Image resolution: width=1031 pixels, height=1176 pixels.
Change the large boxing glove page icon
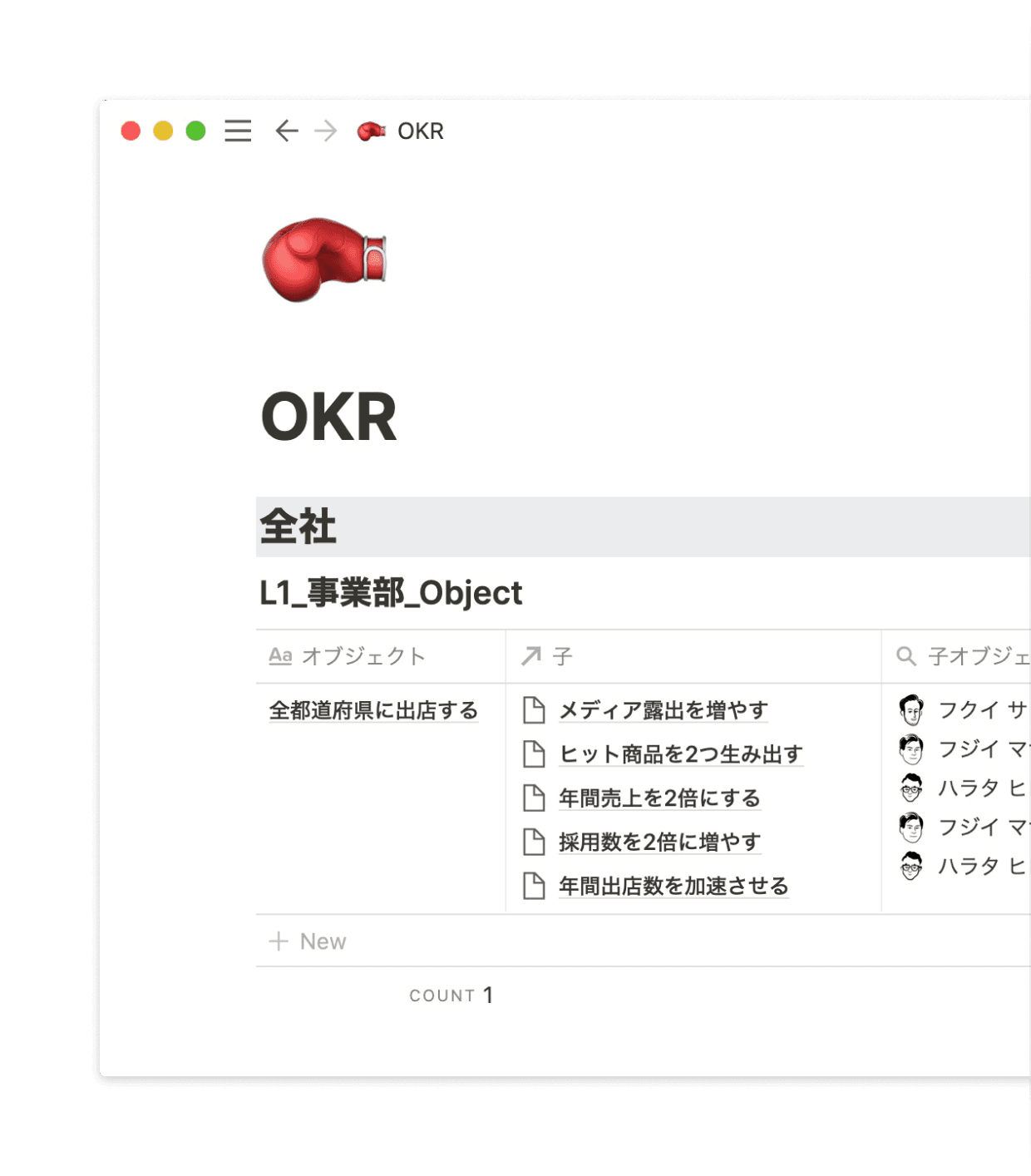[324, 259]
